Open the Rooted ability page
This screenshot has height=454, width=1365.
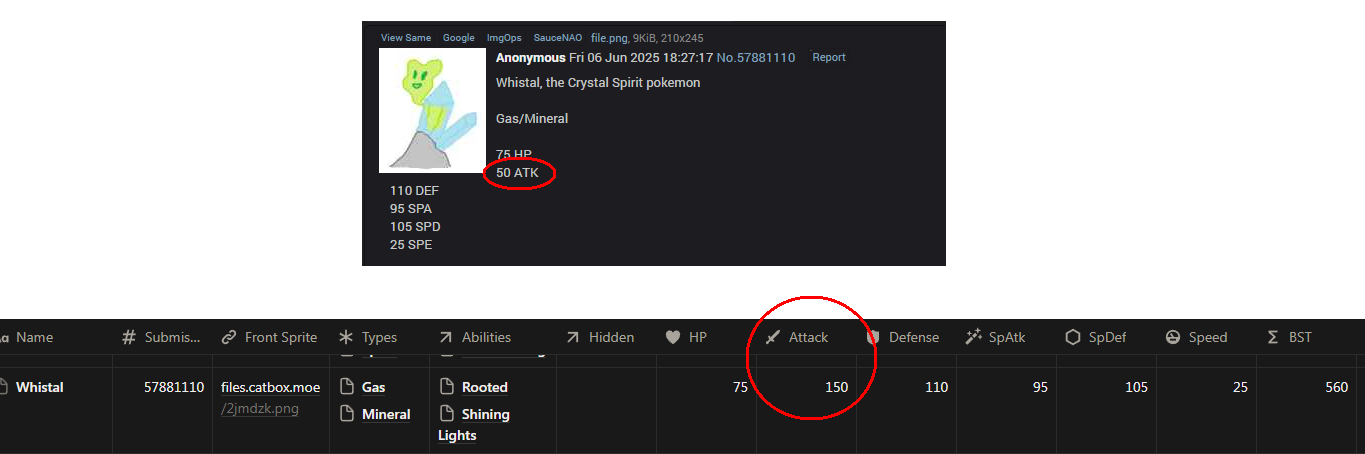pos(484,387)
